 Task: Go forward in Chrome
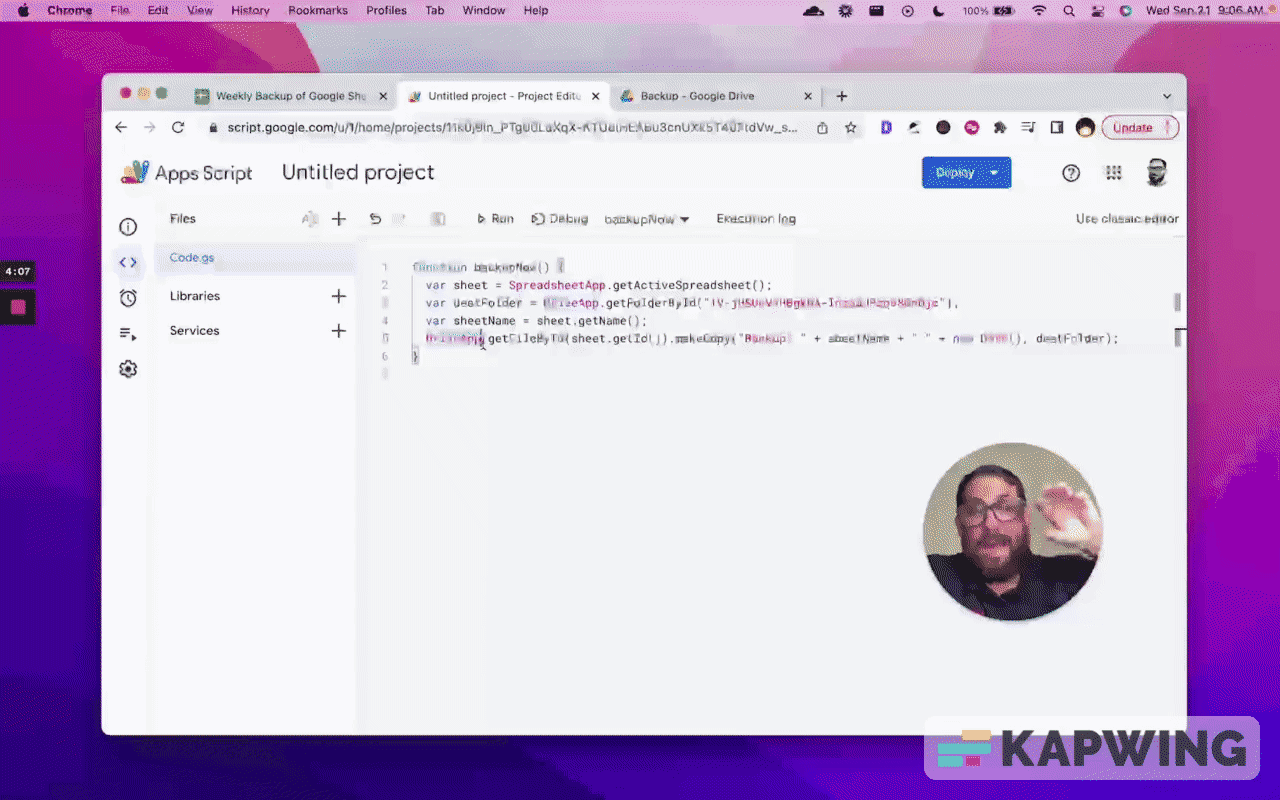(149, 128)
